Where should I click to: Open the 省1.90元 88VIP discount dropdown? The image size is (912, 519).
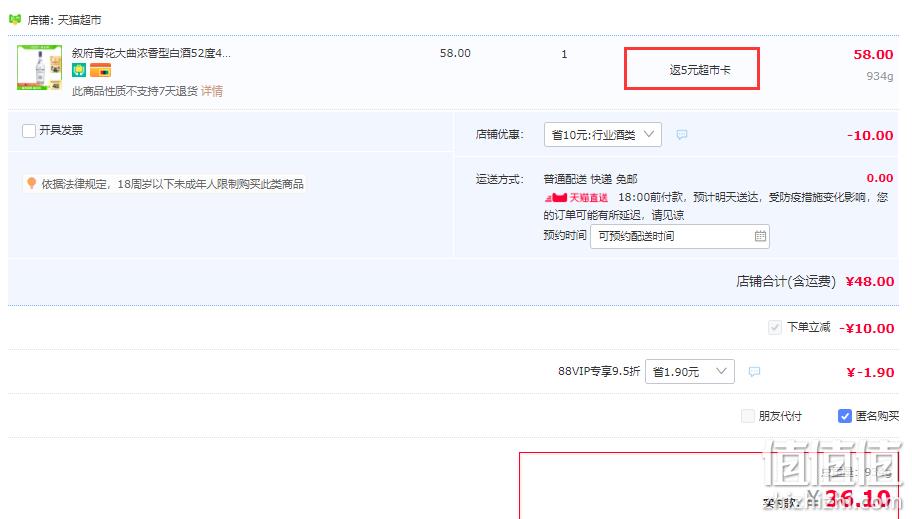(x=690, y=371)
